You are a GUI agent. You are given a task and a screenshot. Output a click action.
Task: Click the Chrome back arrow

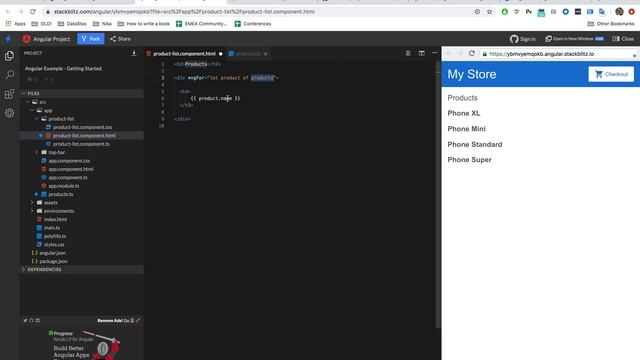click(x=8, y=12)
